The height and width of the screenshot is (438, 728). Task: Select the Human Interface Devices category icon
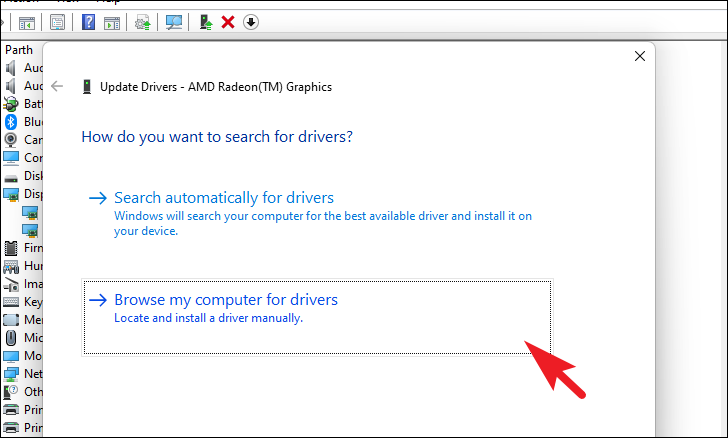tap(11, 266)
